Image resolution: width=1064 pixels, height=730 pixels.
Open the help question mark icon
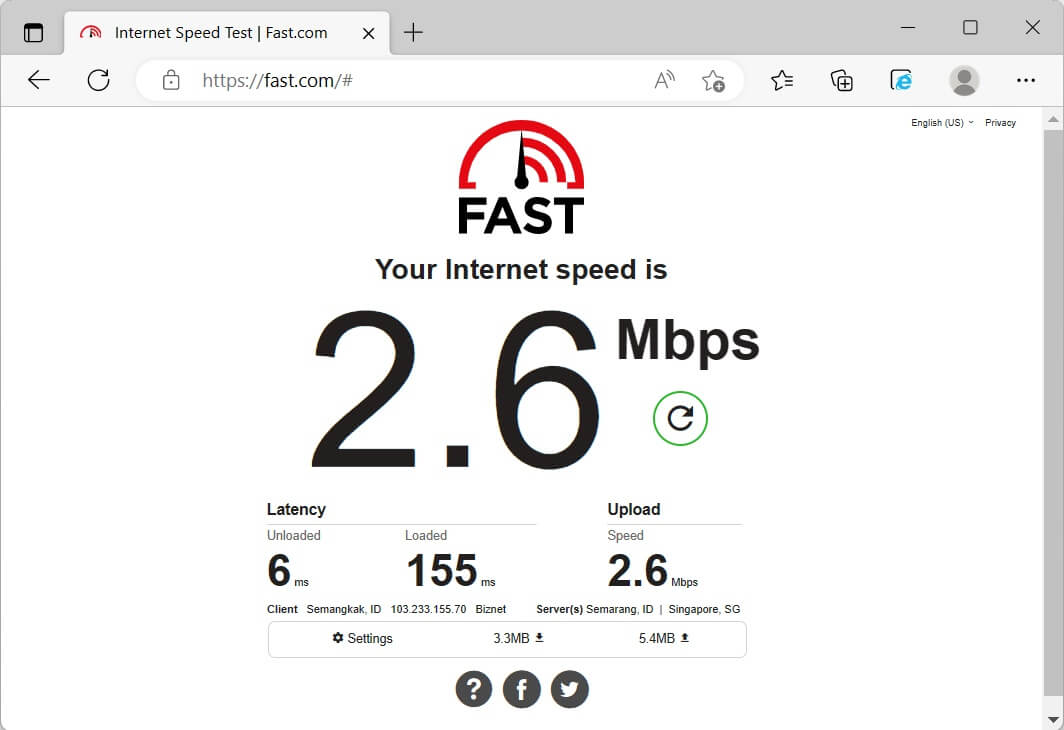pyautogui.click(x=474, y=689)
